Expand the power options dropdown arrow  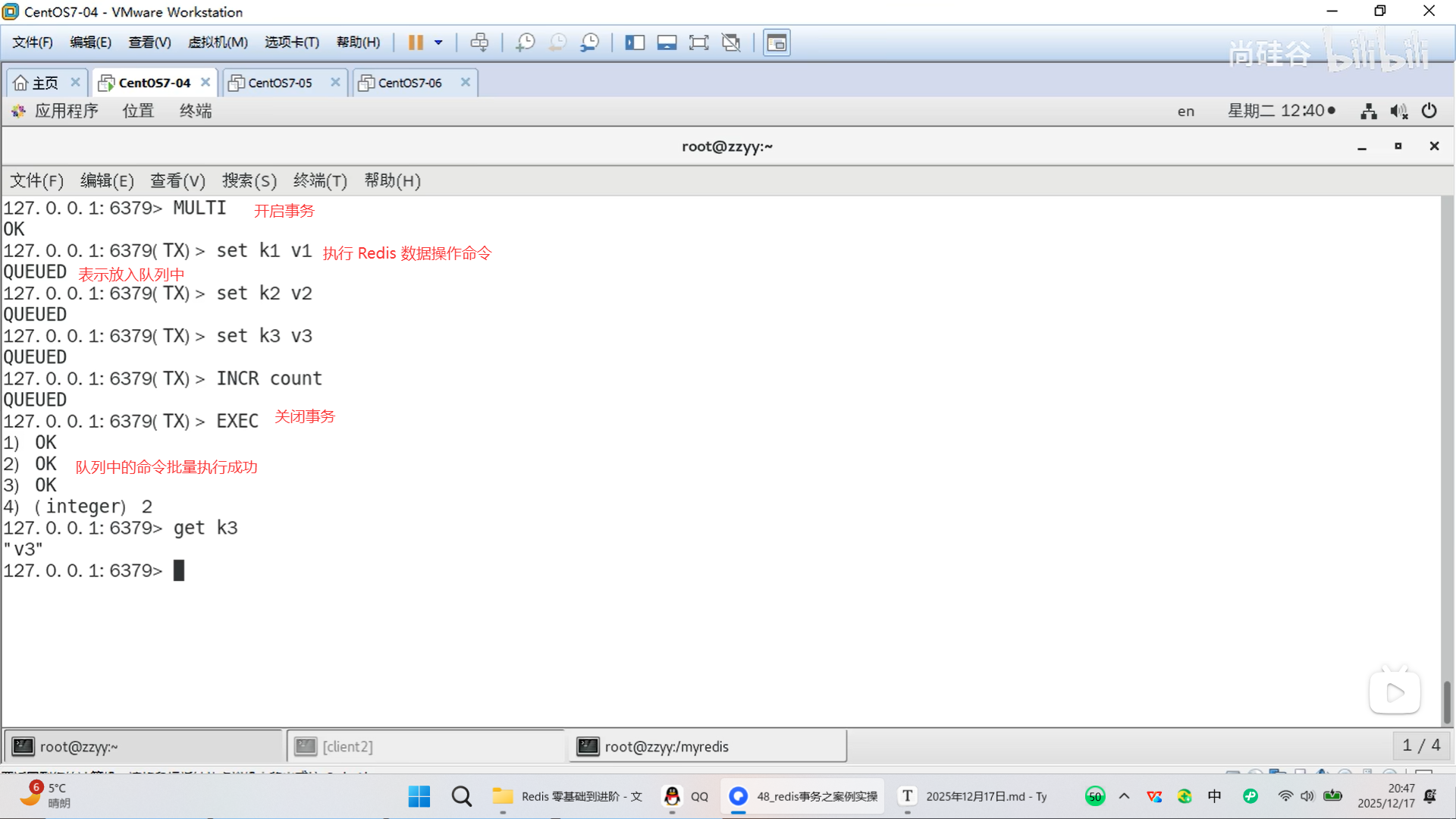(x=438, y=42)
